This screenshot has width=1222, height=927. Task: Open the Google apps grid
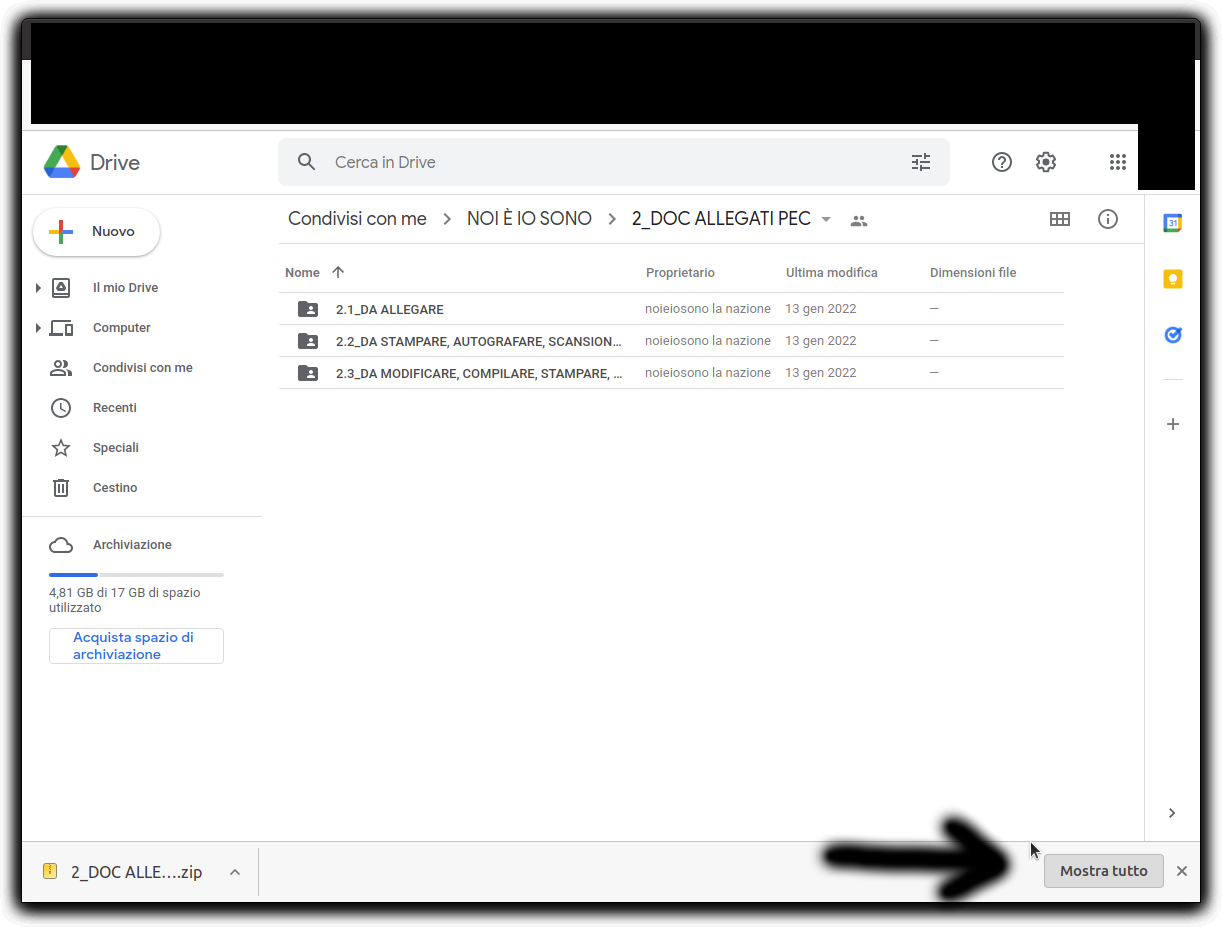pyautogui.click(x=1118, y=162)
